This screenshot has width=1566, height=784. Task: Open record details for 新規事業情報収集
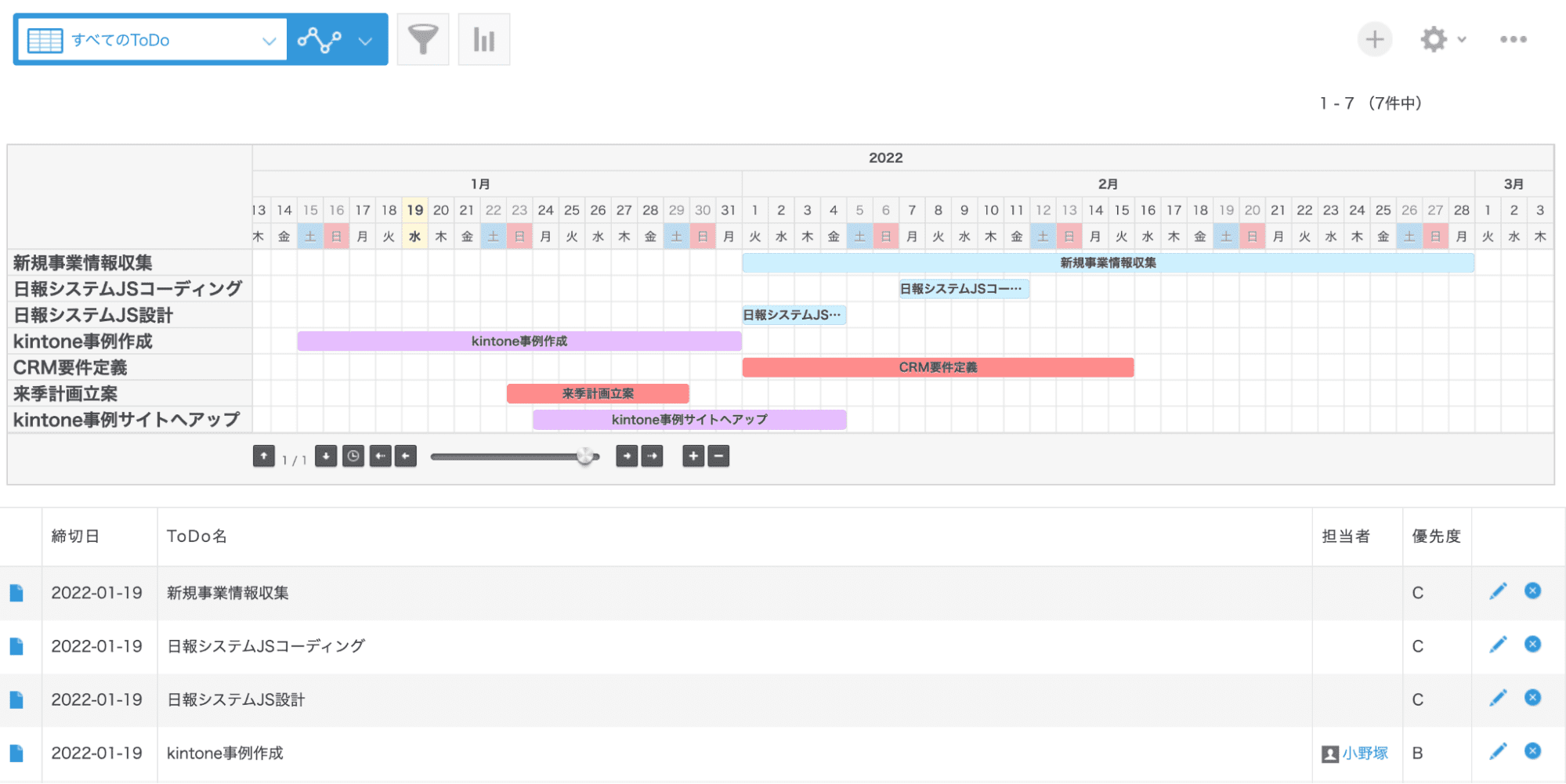click(x=16, y=593)
